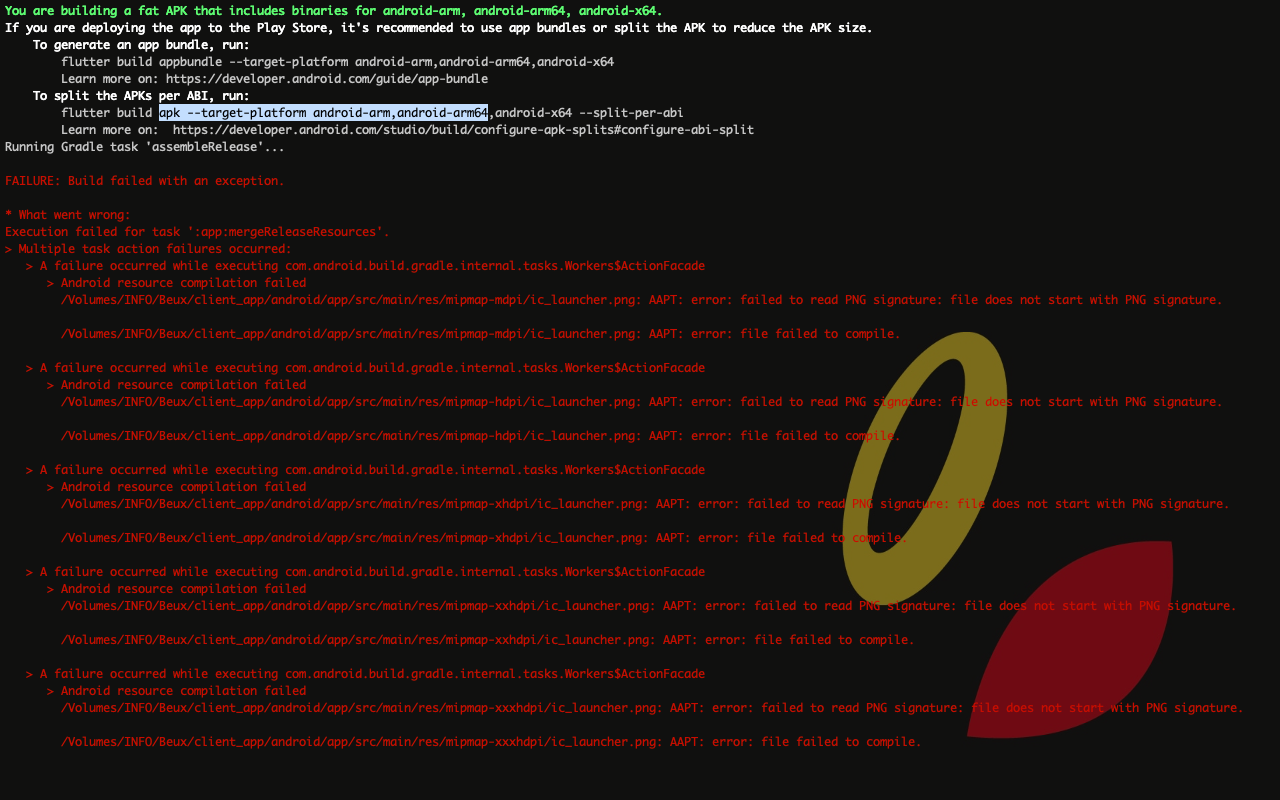Click the mipmap-hdpi ic_launcher.png error path

click(640, 401)
